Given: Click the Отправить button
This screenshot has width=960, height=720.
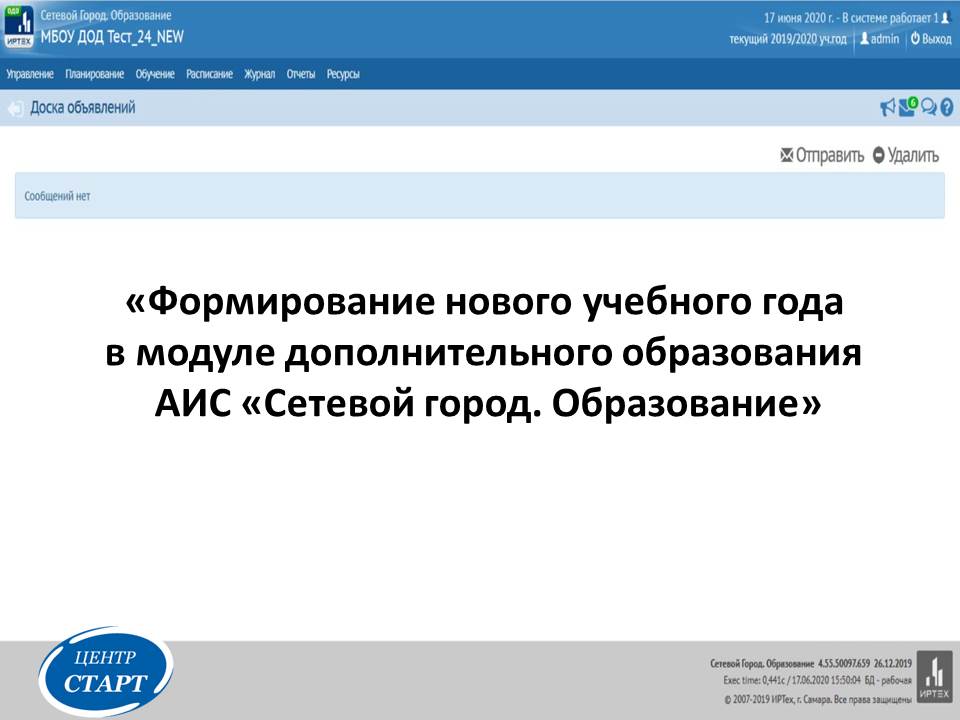Looking at the screenshot, I should 822,156.
